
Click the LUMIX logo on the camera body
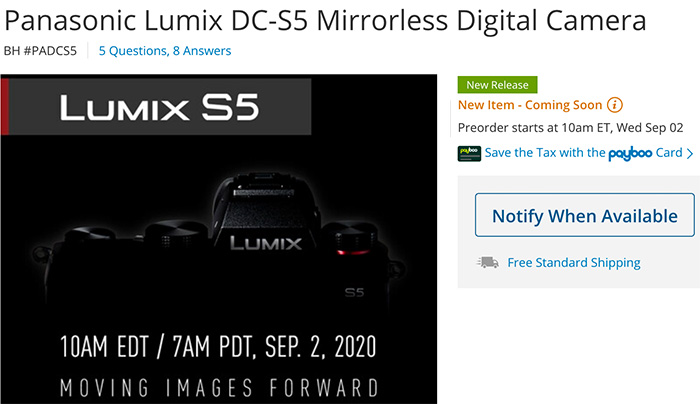point(267,243)
